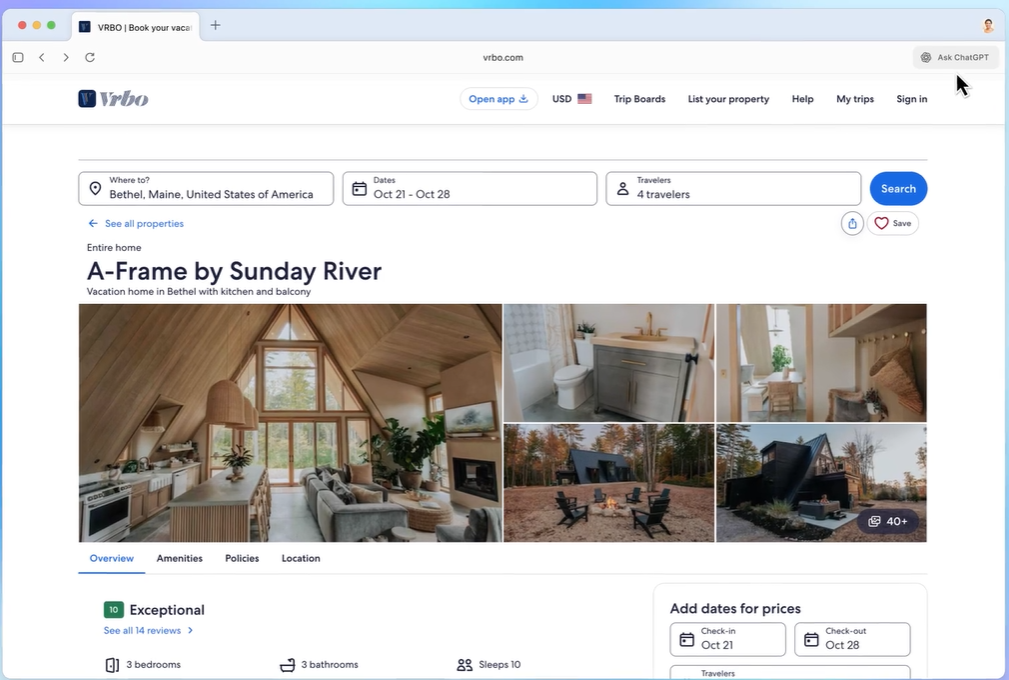Image resolution: width=1009 pixels, height=680 pixels.
Task: Switch to the Overview tab
Action: click(x=111, y=558)
